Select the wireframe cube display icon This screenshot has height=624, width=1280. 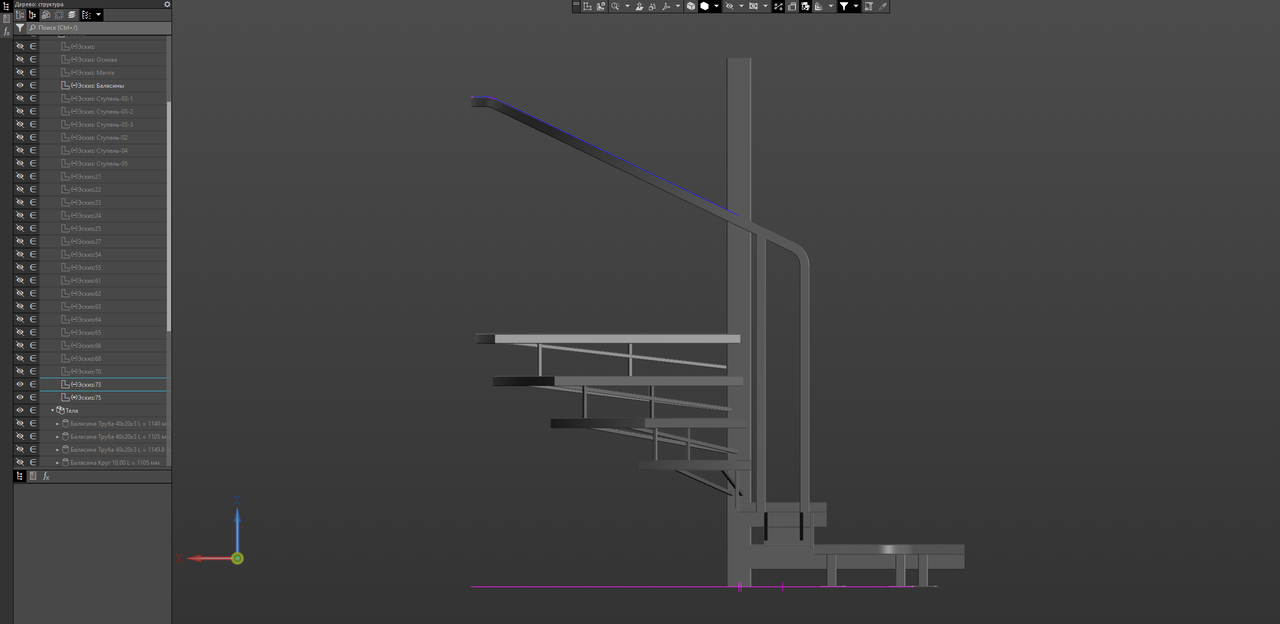pos(691,6)
